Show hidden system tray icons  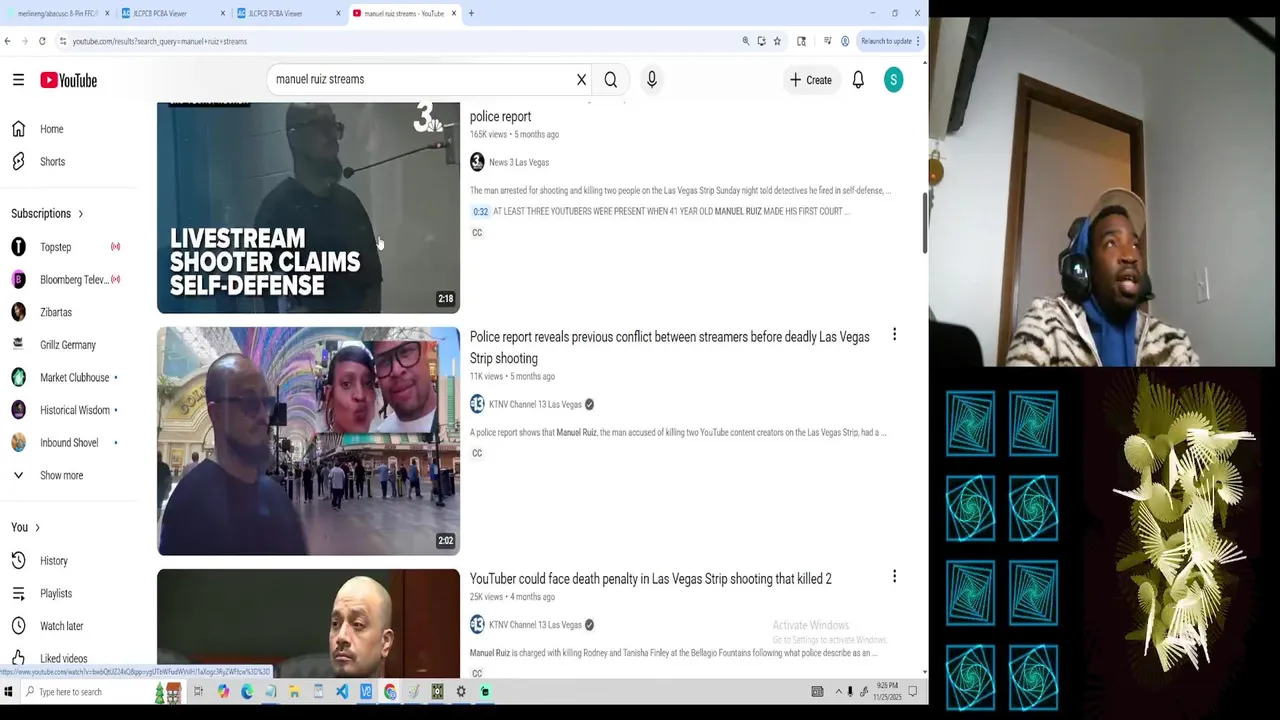[x=839, y=692]
